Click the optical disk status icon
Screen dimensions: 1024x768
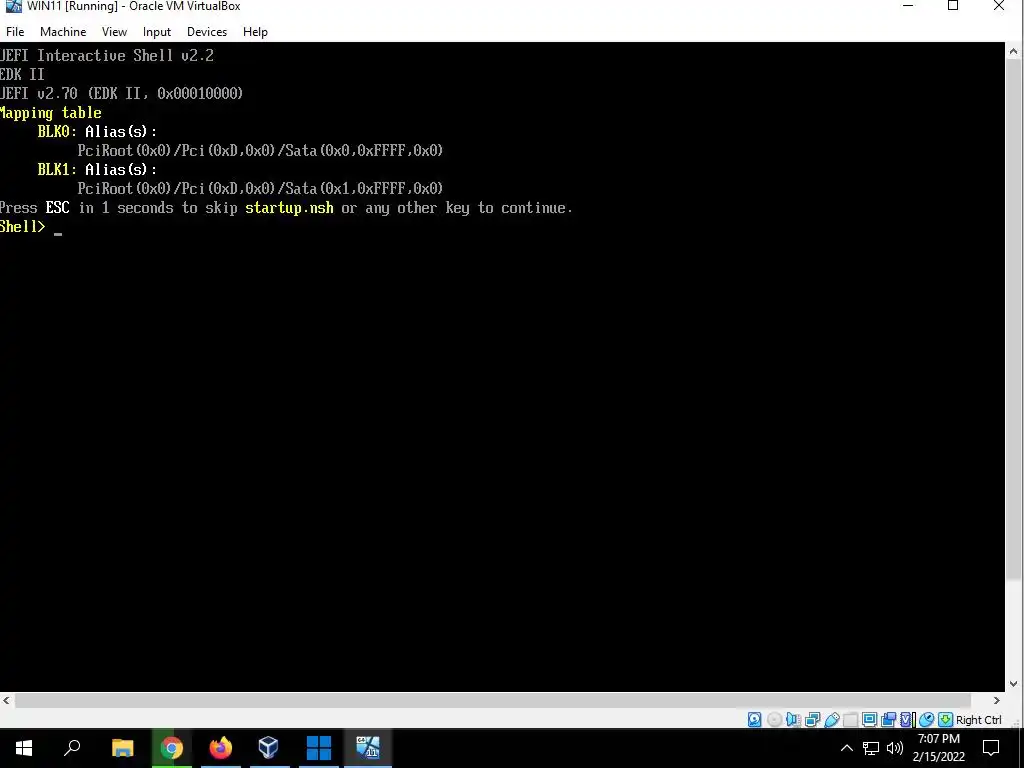click(775, 720)
